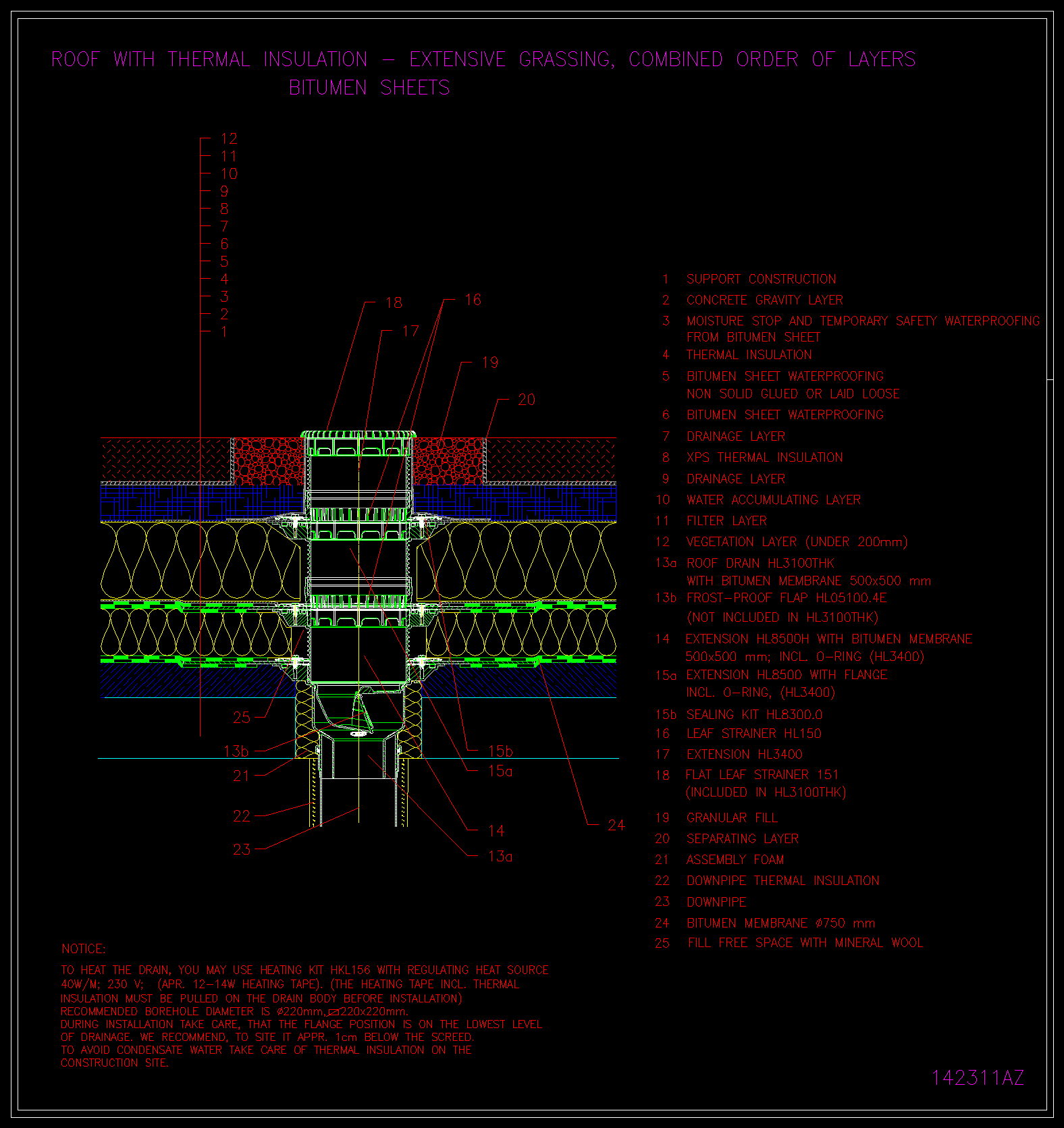Click legend text "FROST-PROOF FLAP HL05100.4E"
Viewport: 1064px width, 1128px height.
787,597
